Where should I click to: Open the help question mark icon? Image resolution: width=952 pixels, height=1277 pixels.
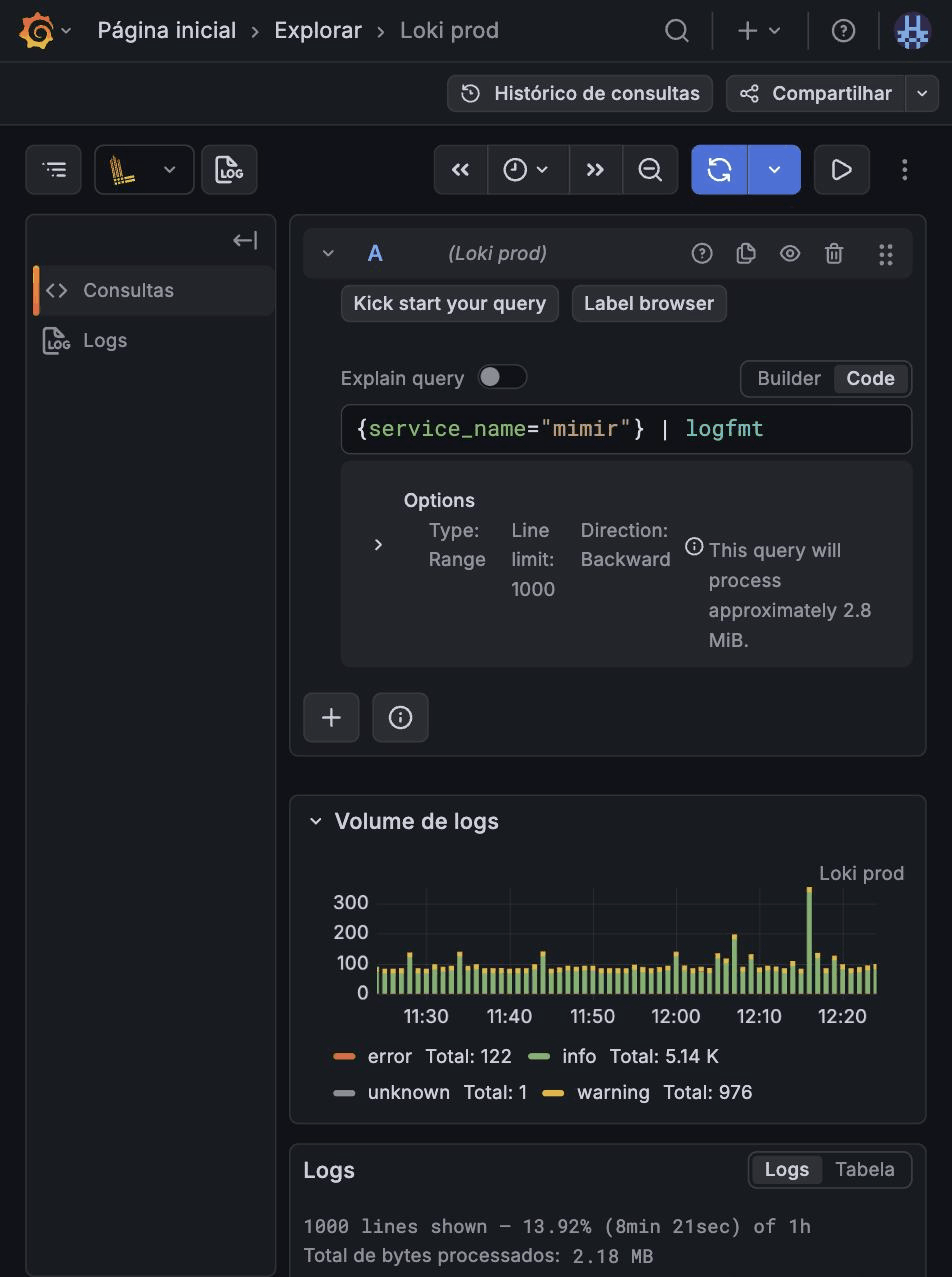pyautogui.click(x=843, y=31)
